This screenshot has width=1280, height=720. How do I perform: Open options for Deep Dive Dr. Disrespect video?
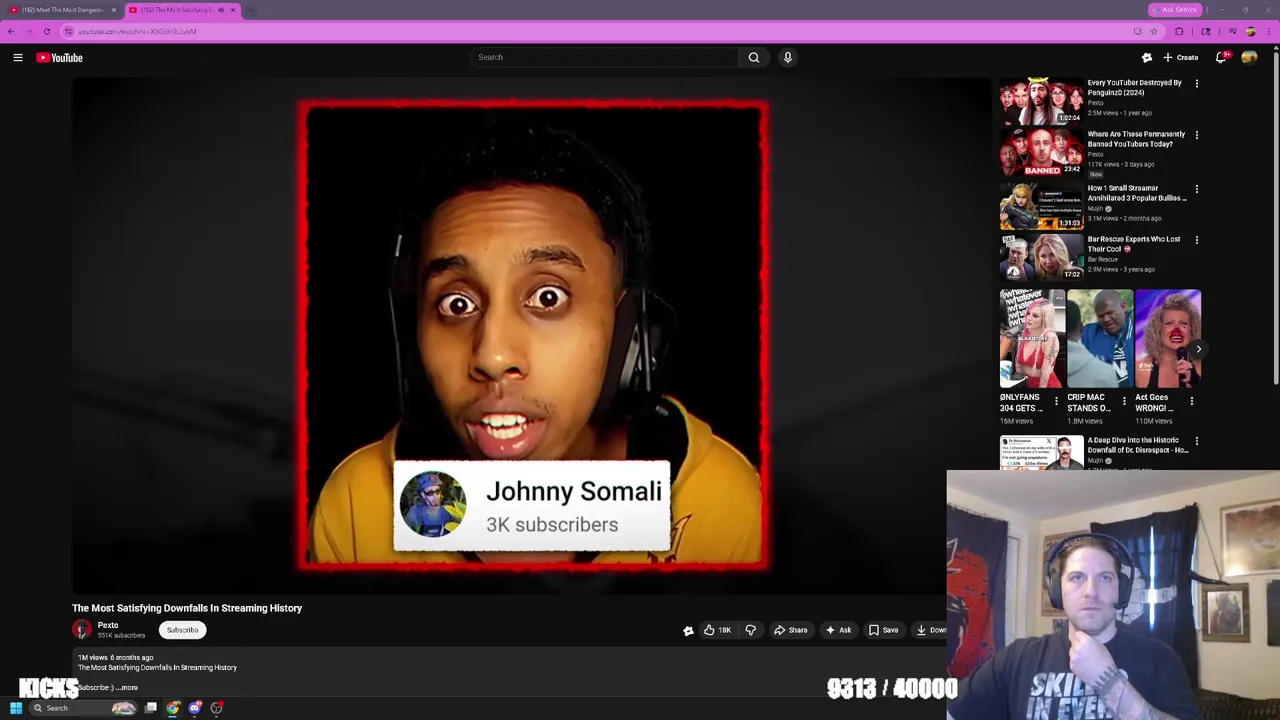point(1197,441)
